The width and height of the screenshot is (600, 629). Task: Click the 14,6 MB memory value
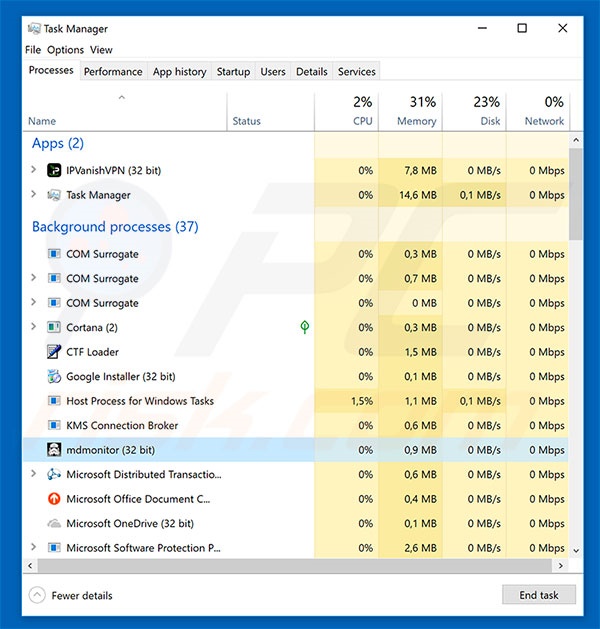(x=418, y=195)
